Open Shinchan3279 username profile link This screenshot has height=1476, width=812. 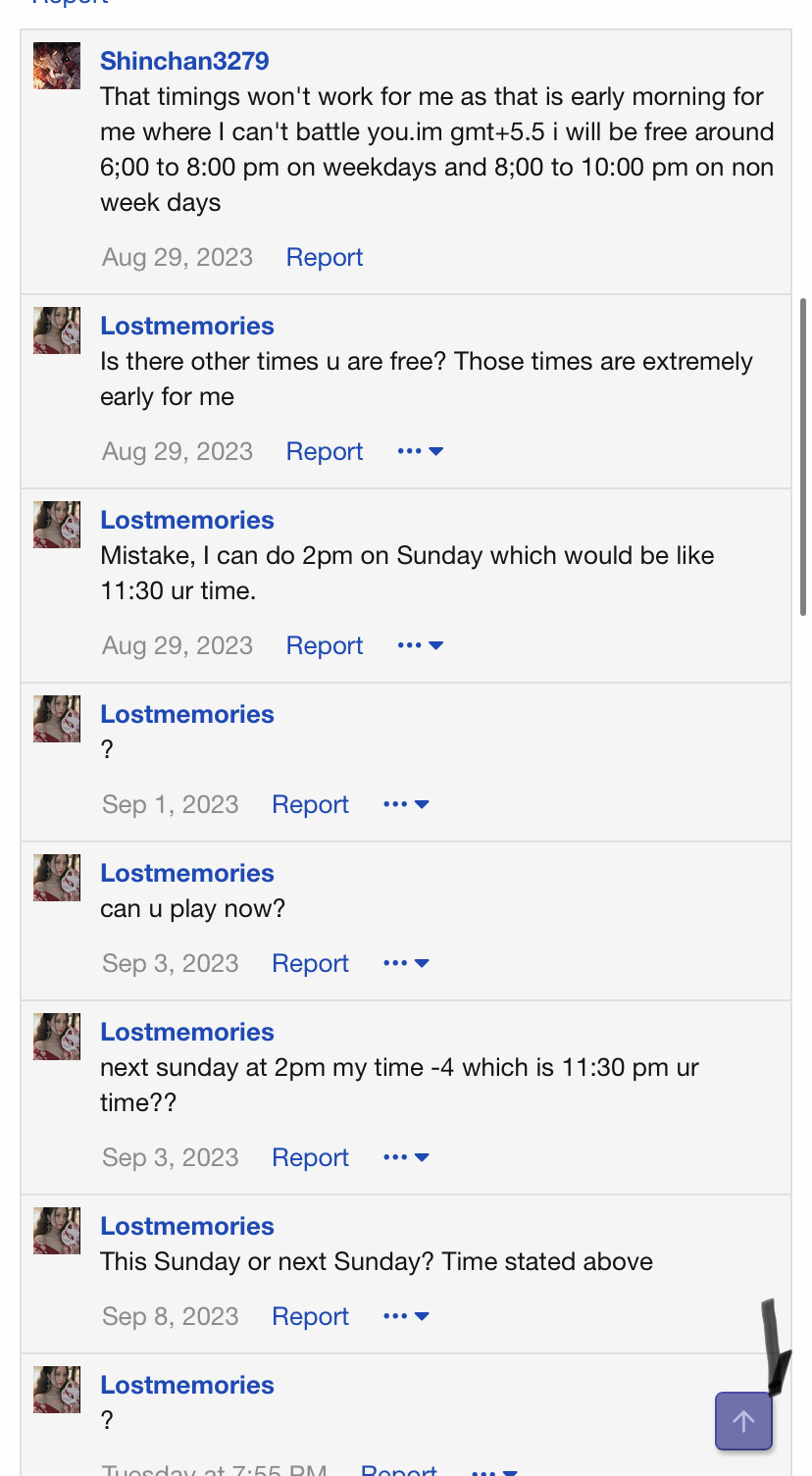184,61
